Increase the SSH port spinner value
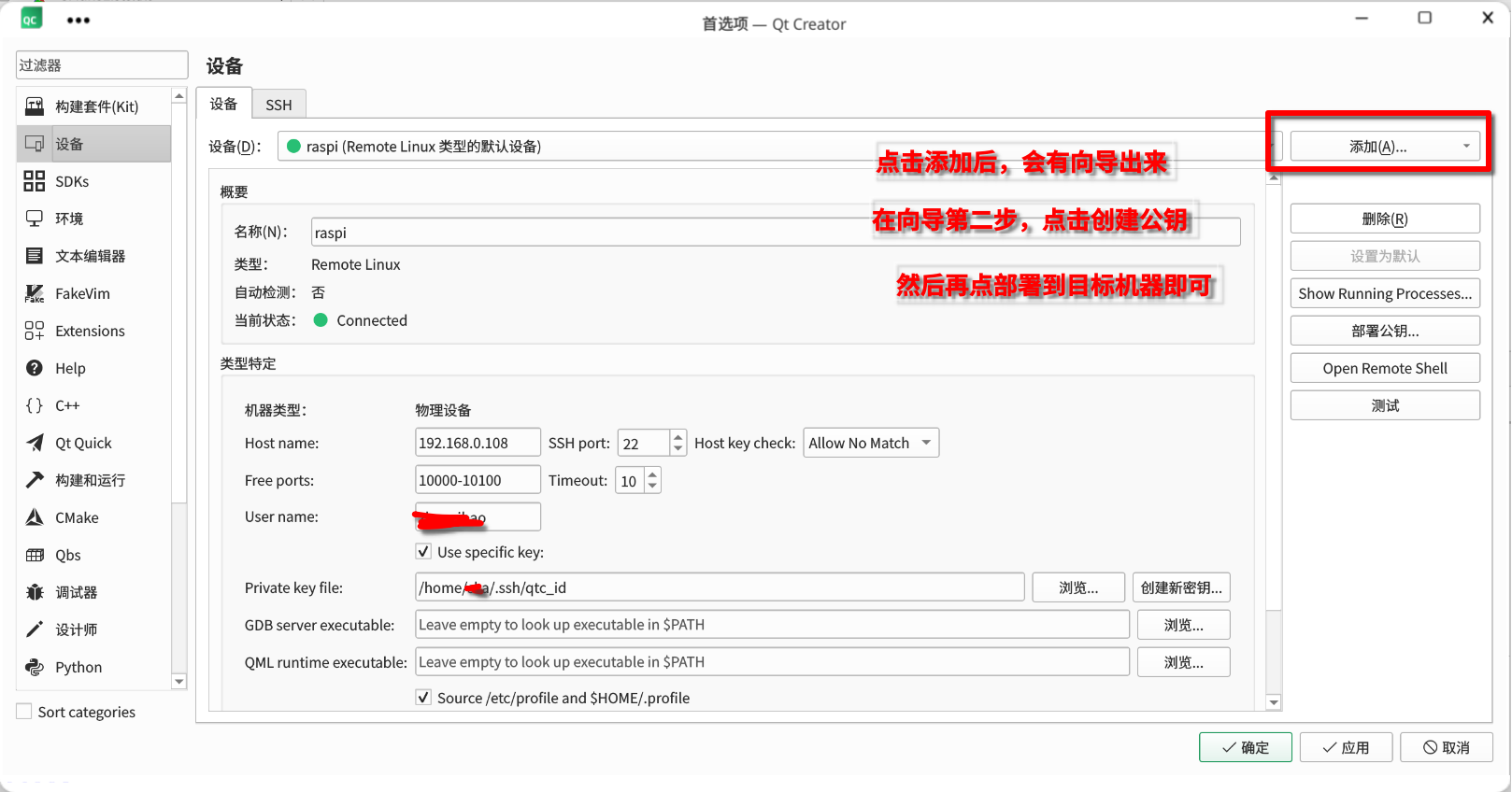The height and width of the screenshot is (792, 1512). pos(678,437)
